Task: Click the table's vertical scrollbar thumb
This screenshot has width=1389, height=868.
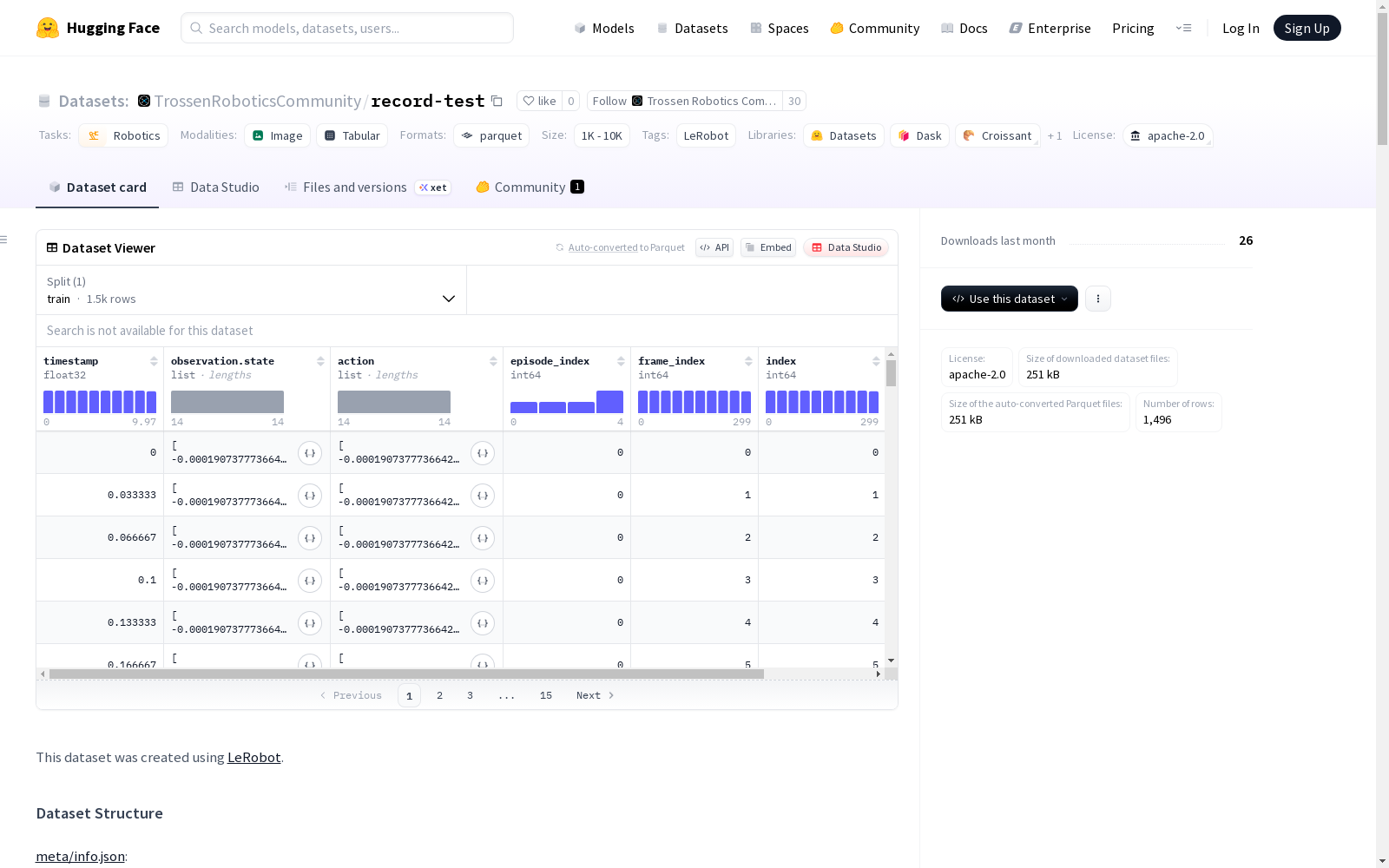Action: tap(891, 373)
